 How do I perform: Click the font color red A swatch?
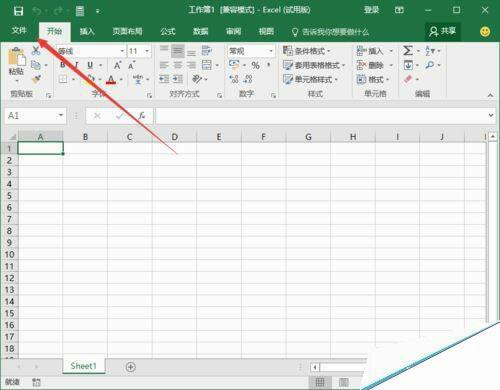[x=111, y=80]
